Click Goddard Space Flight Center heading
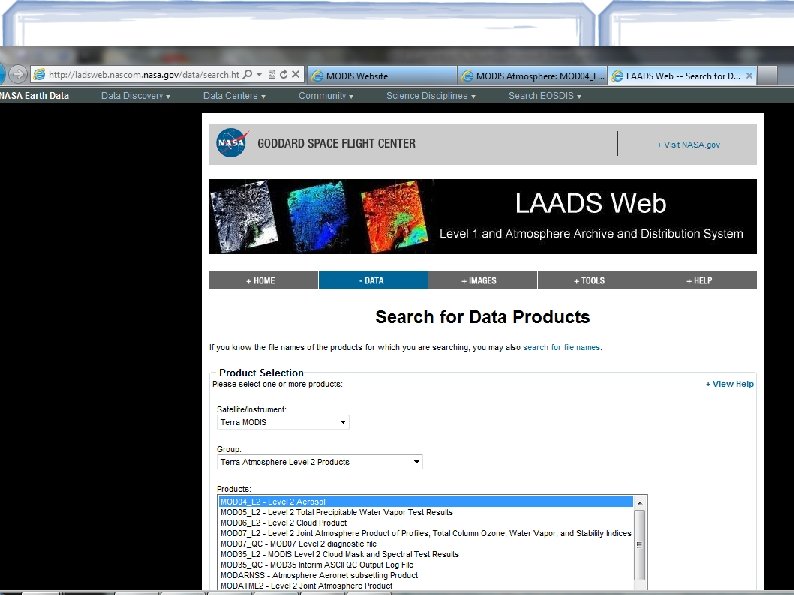794x595 pixels. click(336, 144)
